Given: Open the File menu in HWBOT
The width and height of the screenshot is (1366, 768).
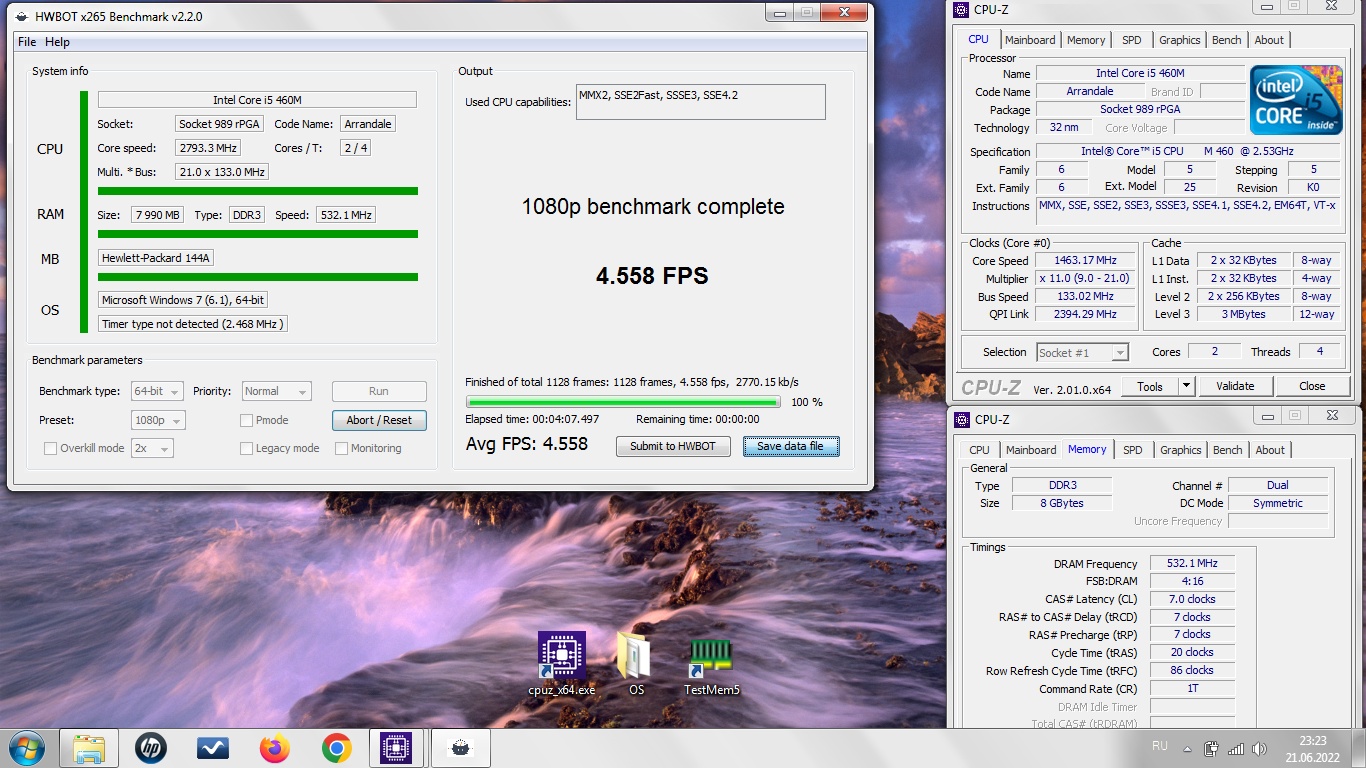Looking at the screenshot, I should pyautogui.click(x=27, y=42).
